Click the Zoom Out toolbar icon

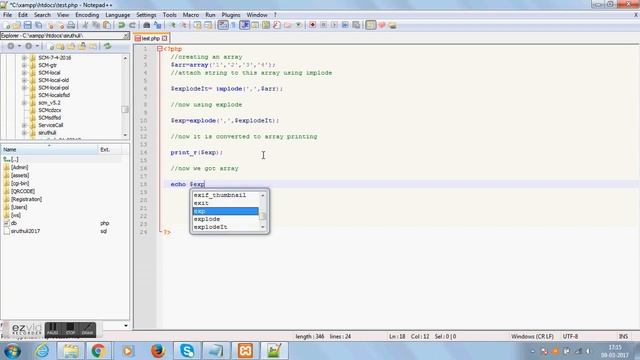183,25
